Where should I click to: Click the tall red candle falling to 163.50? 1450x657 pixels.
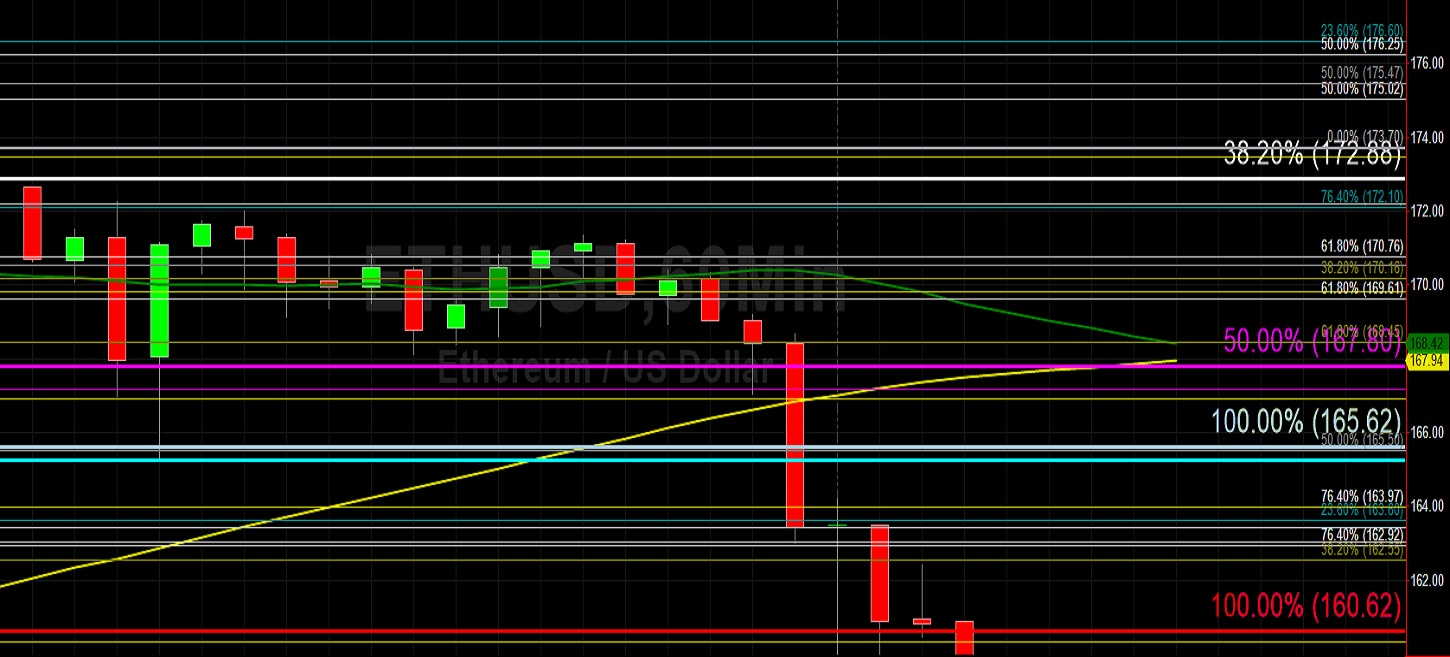(x=795, y=435)
